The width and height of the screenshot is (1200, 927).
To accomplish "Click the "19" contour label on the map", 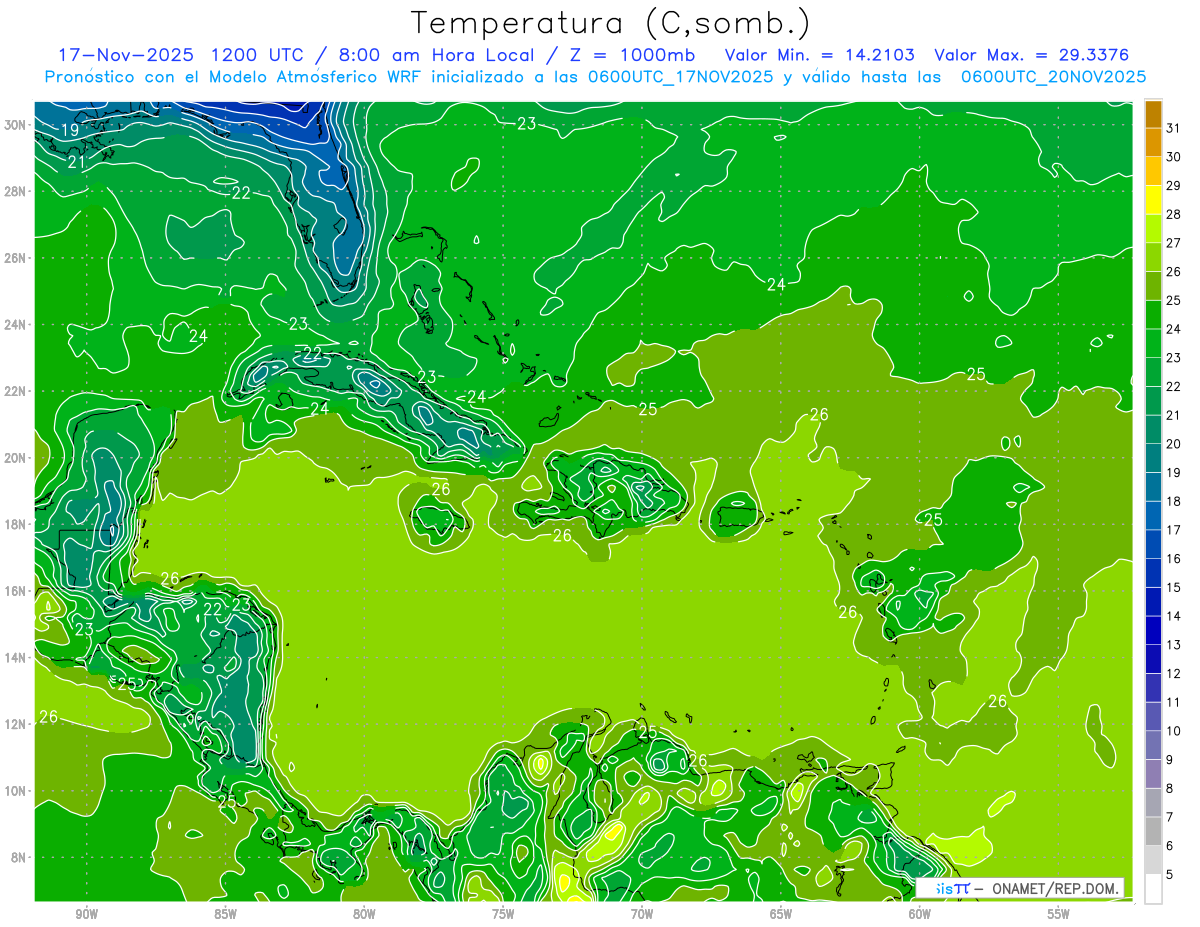I will coord(70,131).
